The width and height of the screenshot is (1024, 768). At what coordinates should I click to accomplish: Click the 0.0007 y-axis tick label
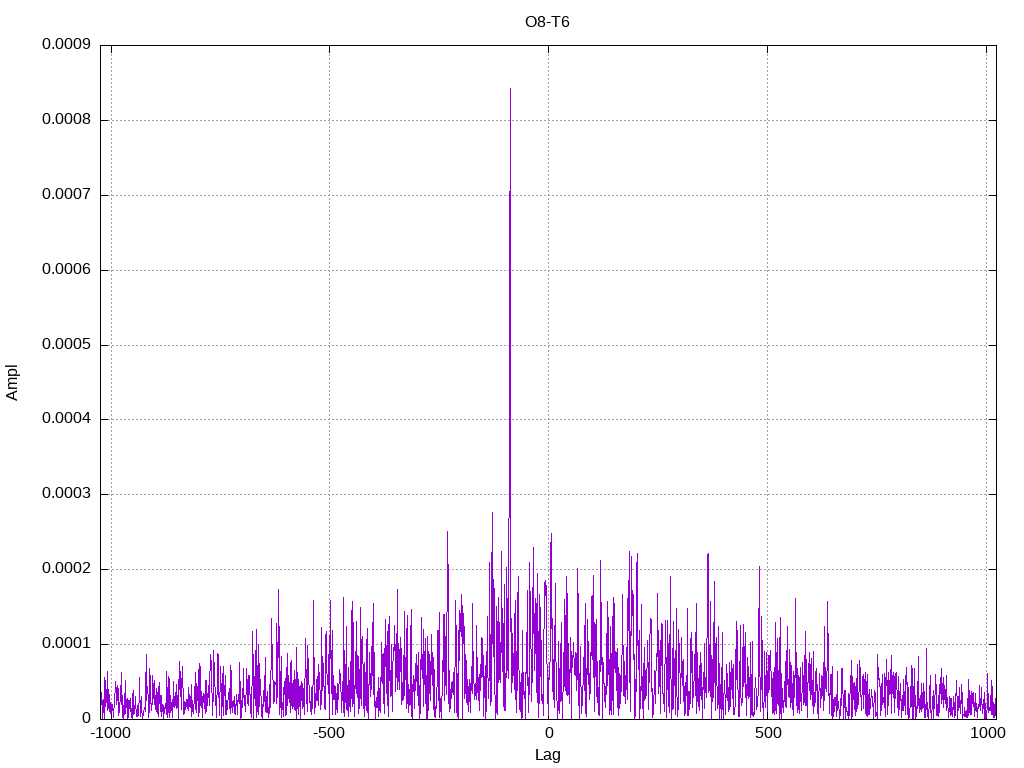(x=66, y=195)
